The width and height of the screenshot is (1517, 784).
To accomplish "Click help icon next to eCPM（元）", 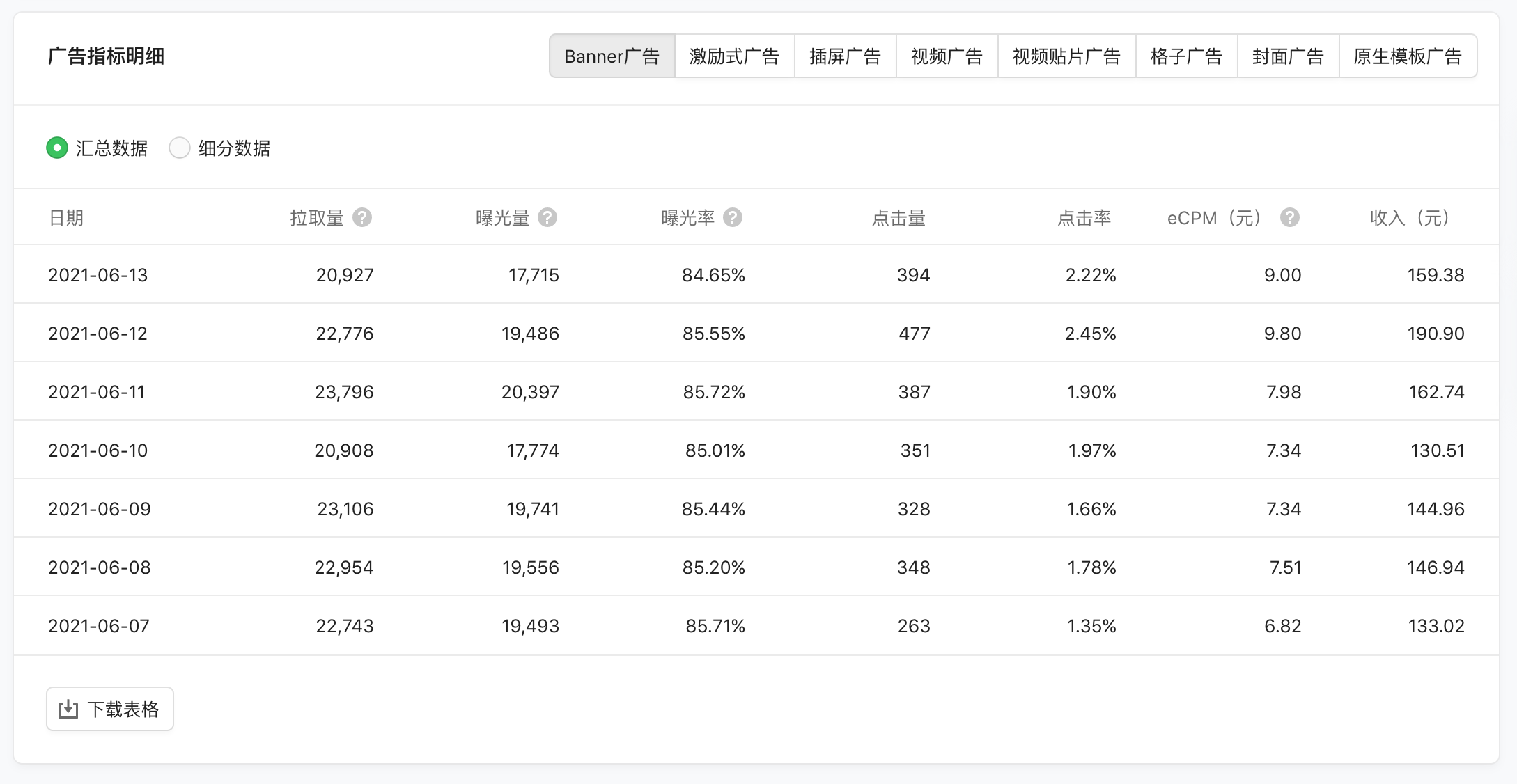I will click(1290, 218).
